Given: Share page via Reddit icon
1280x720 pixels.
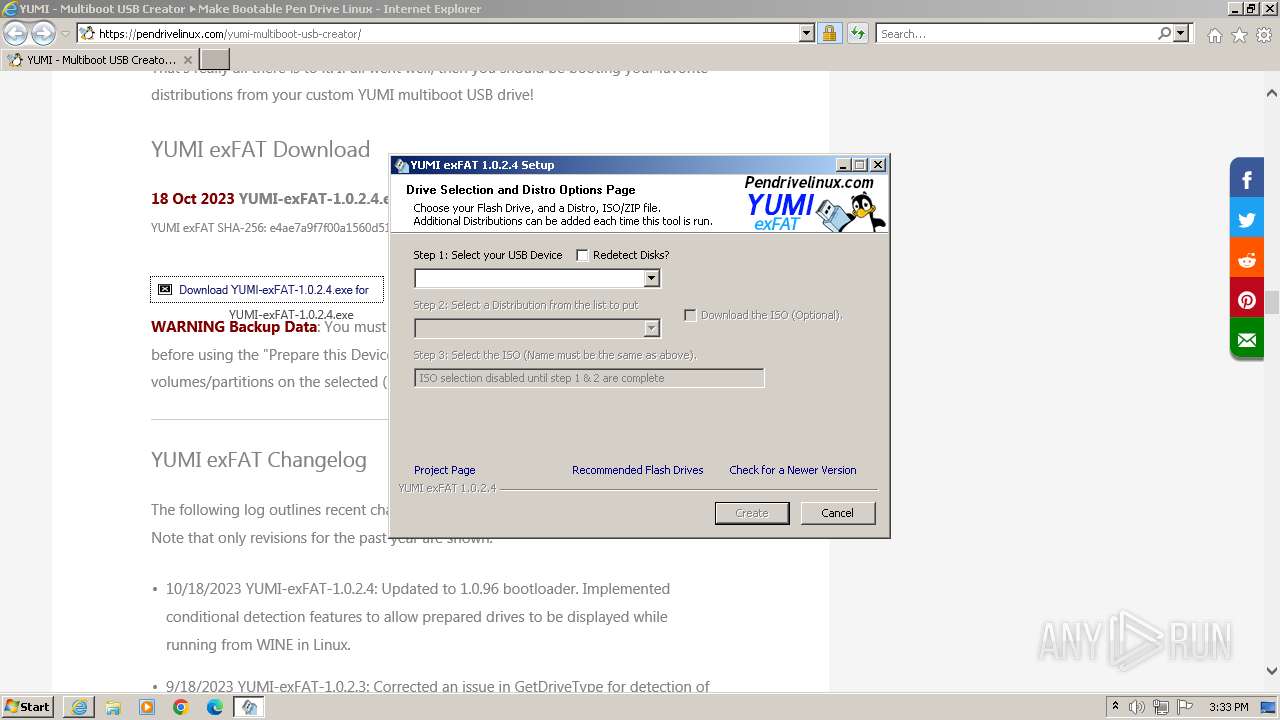Looking at the screenshot, I should coord(1246,260).
